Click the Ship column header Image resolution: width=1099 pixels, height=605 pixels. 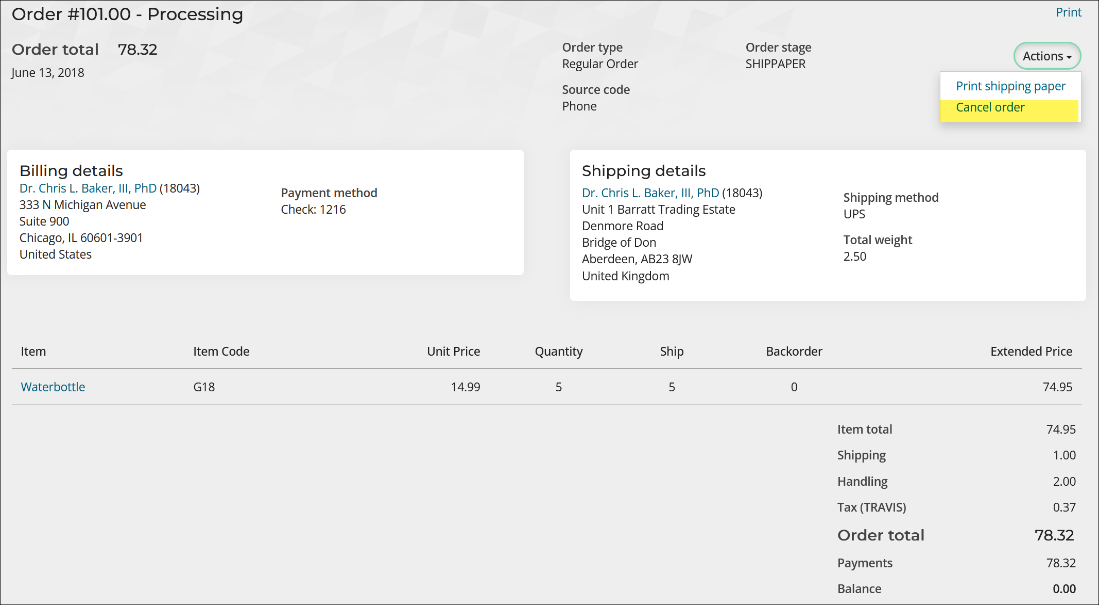pyautogui.click(x=671, y=351)
